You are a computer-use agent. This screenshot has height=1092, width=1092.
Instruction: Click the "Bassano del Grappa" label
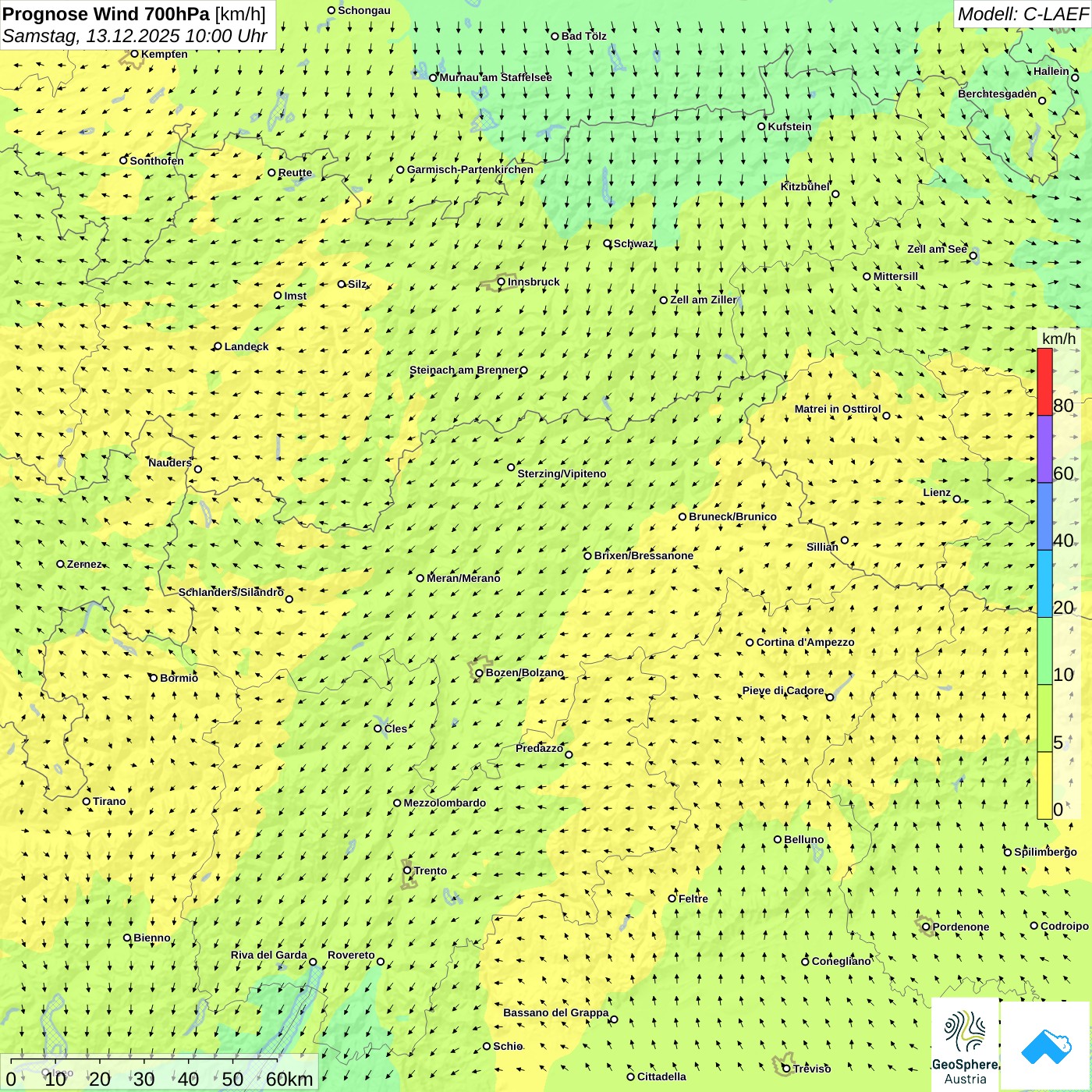pyautogui.click(x=556, y=1012)
